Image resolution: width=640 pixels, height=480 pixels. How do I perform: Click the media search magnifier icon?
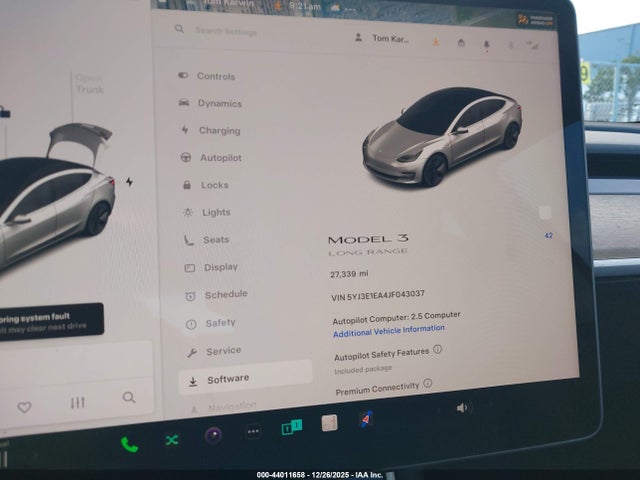pos(129,398)
